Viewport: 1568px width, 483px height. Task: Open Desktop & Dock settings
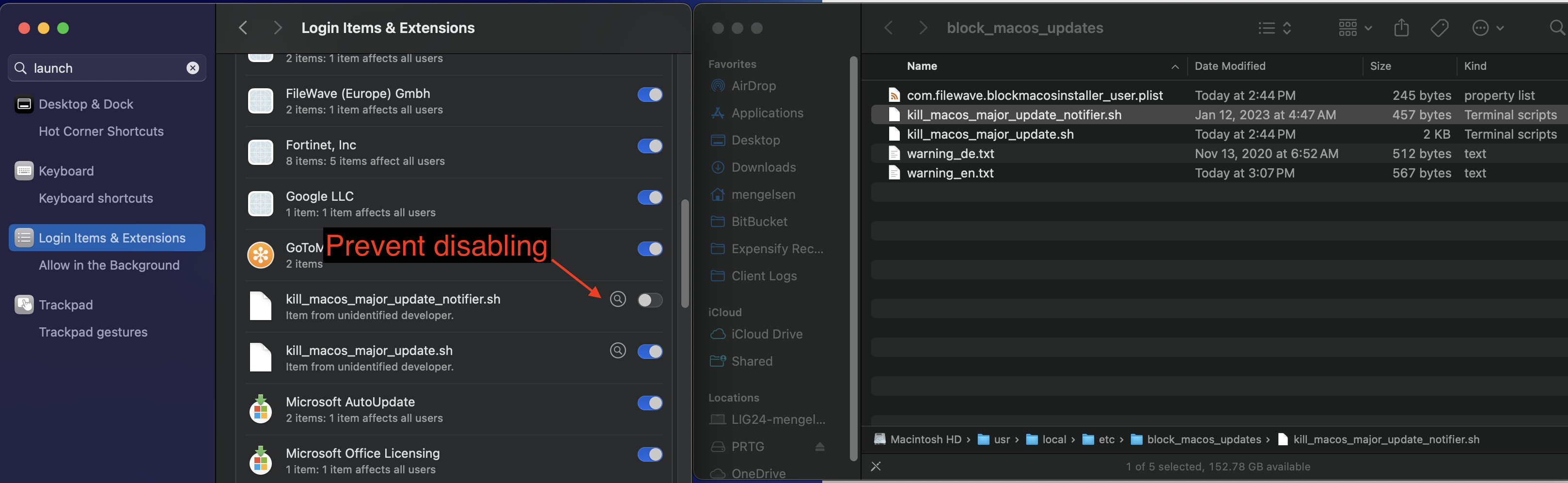pos(86,104)
